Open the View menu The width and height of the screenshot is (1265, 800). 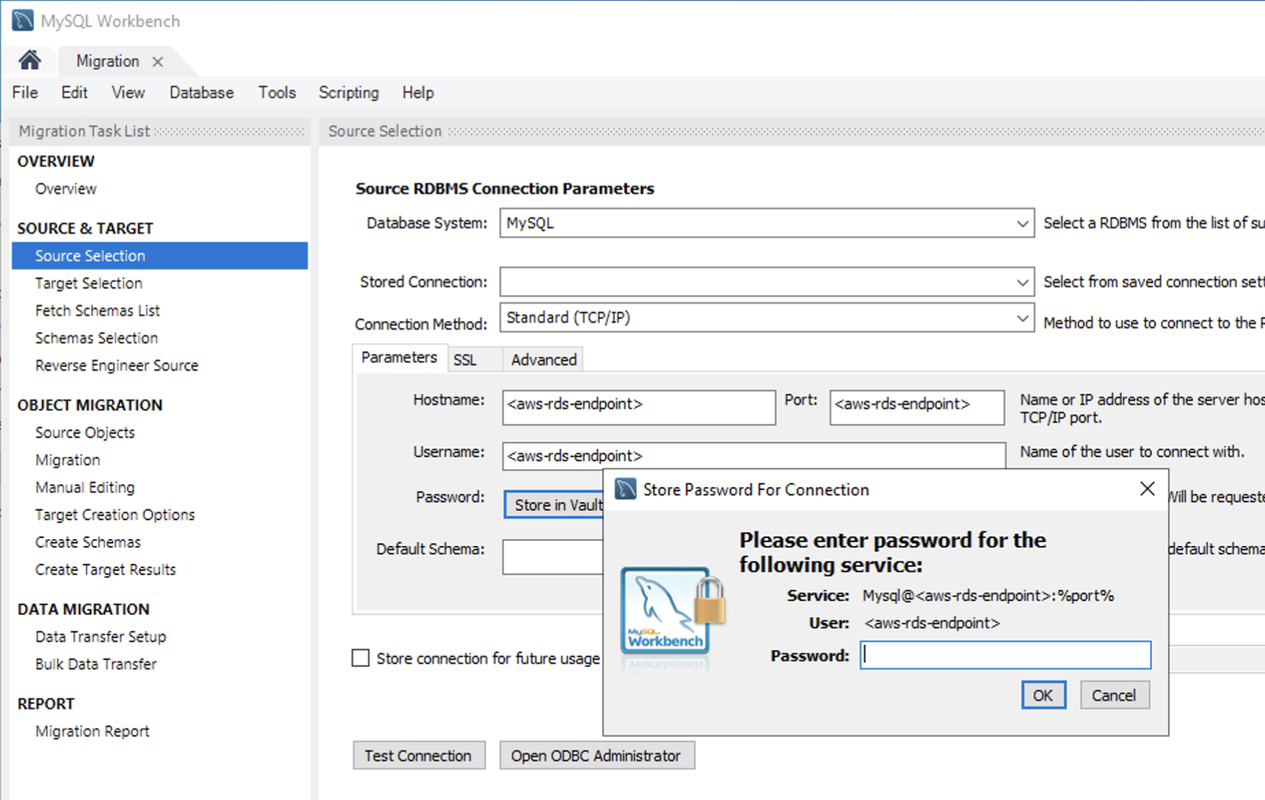coord(128,92)
